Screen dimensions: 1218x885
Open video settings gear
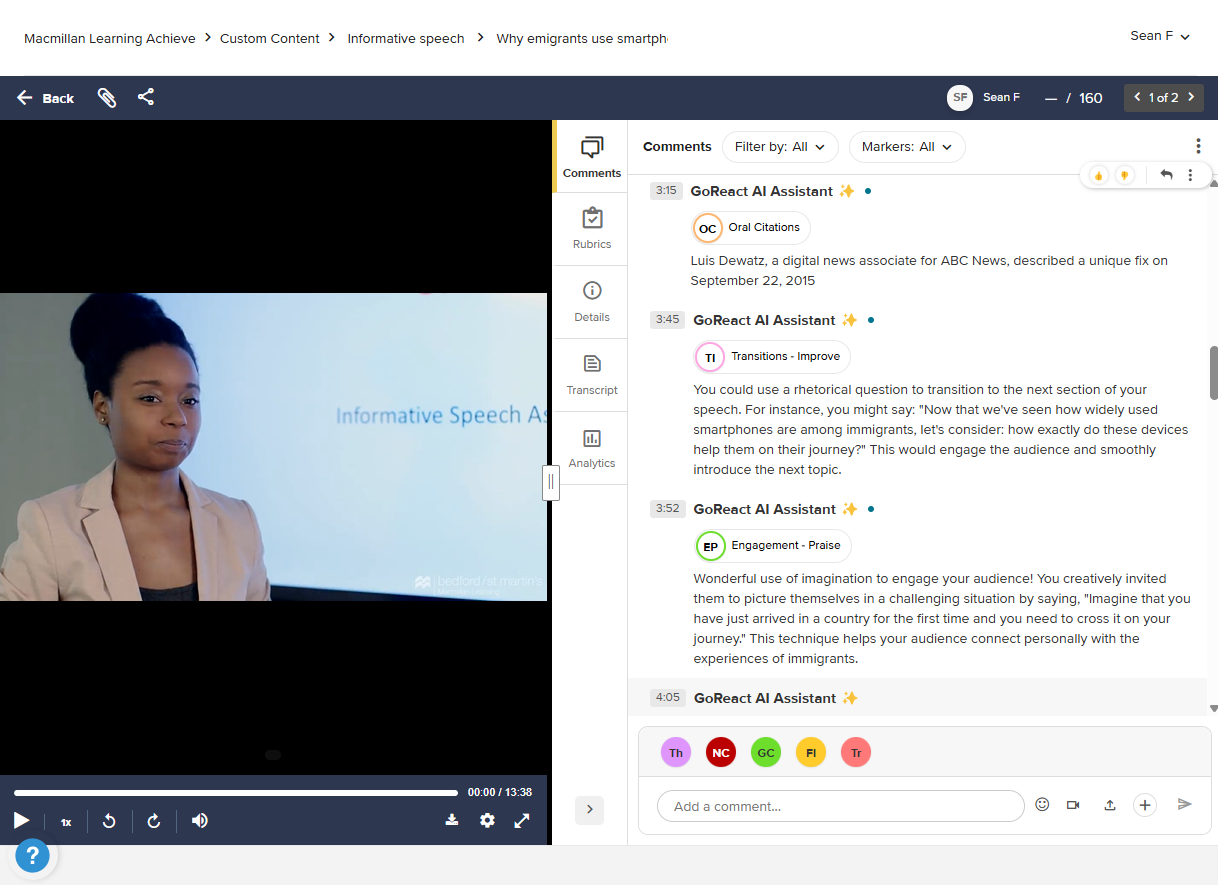point(487,821)
